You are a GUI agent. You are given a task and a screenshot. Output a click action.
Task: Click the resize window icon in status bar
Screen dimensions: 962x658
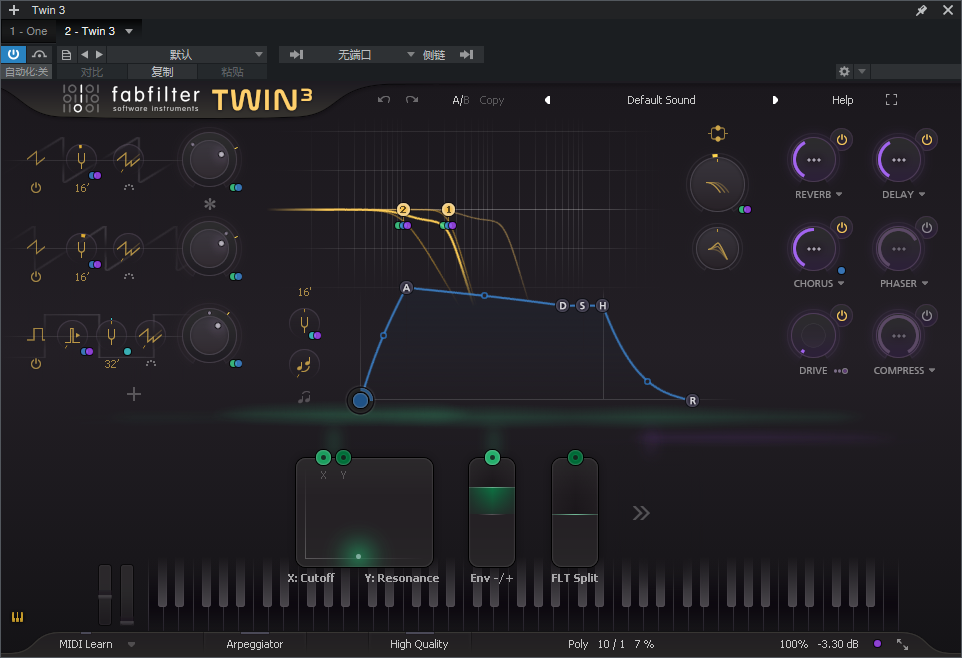point(902,644)
